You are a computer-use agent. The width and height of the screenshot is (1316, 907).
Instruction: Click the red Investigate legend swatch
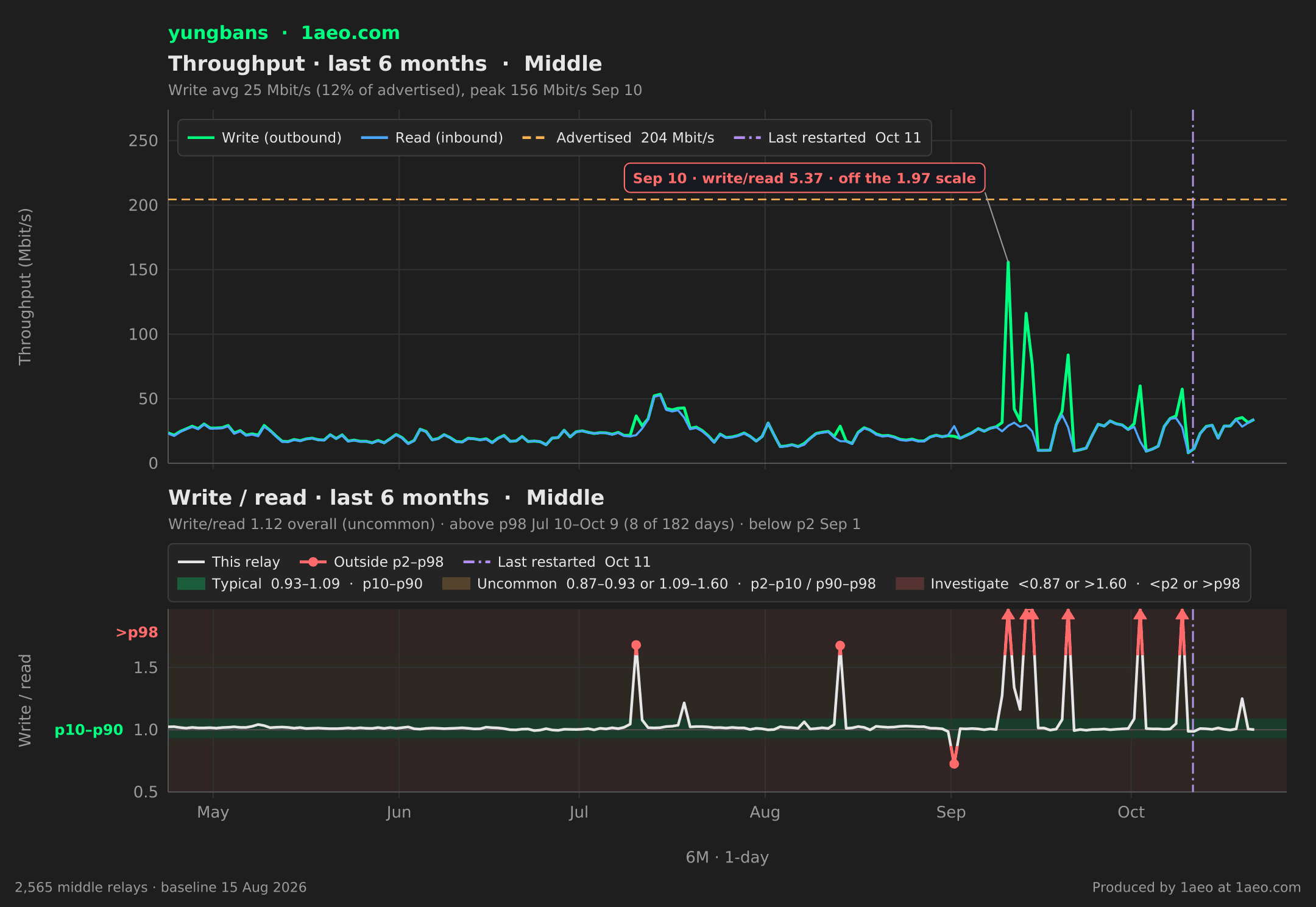[910, 584]
